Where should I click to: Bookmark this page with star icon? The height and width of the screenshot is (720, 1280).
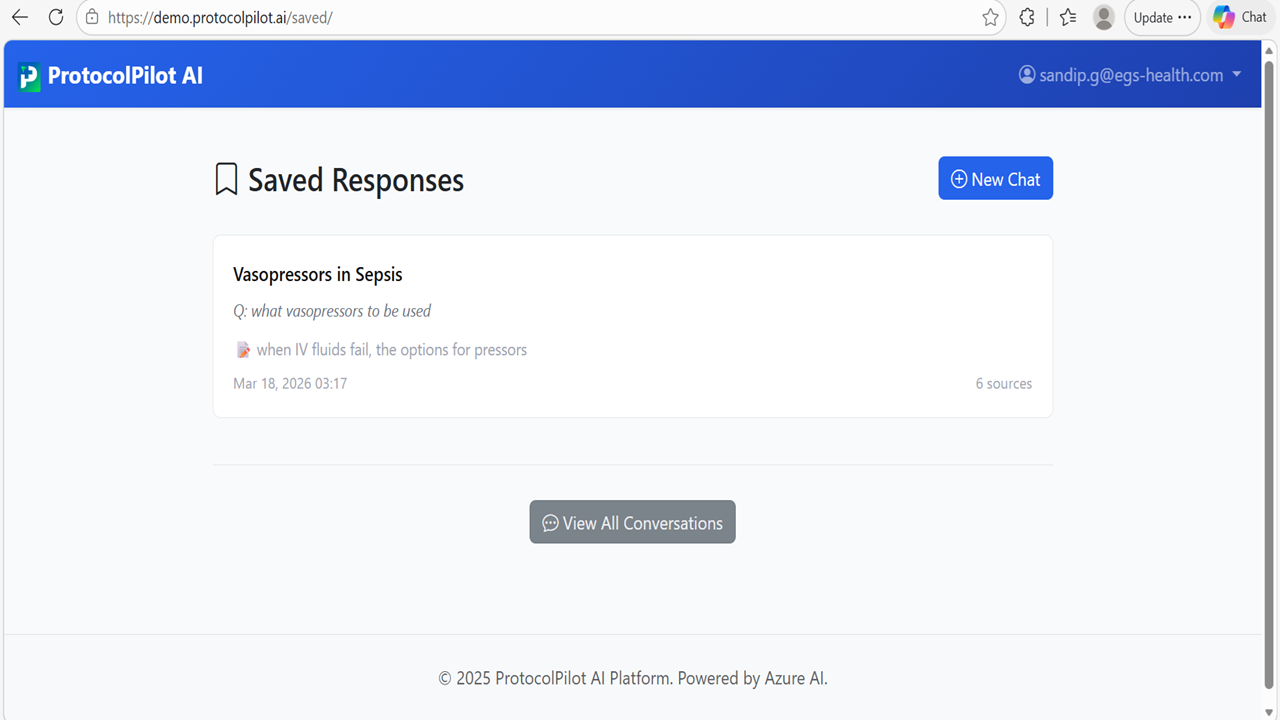click(x=990, y=17)
